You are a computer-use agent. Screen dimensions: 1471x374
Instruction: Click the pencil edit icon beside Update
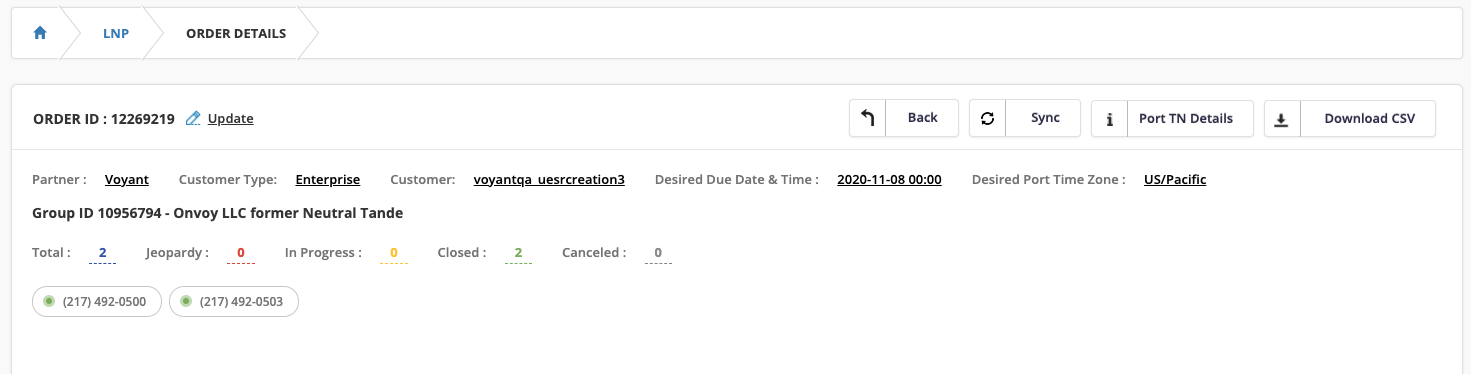pyautogui.click(x=193, y=118)
